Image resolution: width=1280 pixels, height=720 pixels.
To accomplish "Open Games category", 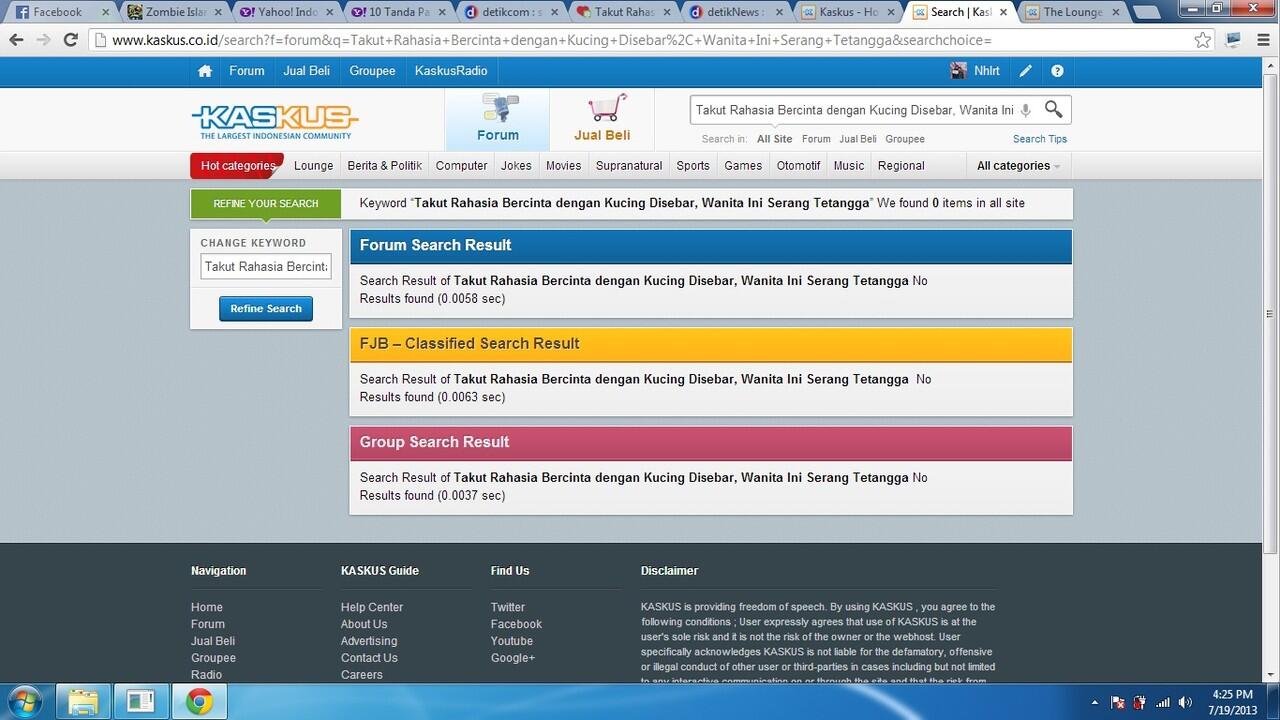I will tap(743, 166).
